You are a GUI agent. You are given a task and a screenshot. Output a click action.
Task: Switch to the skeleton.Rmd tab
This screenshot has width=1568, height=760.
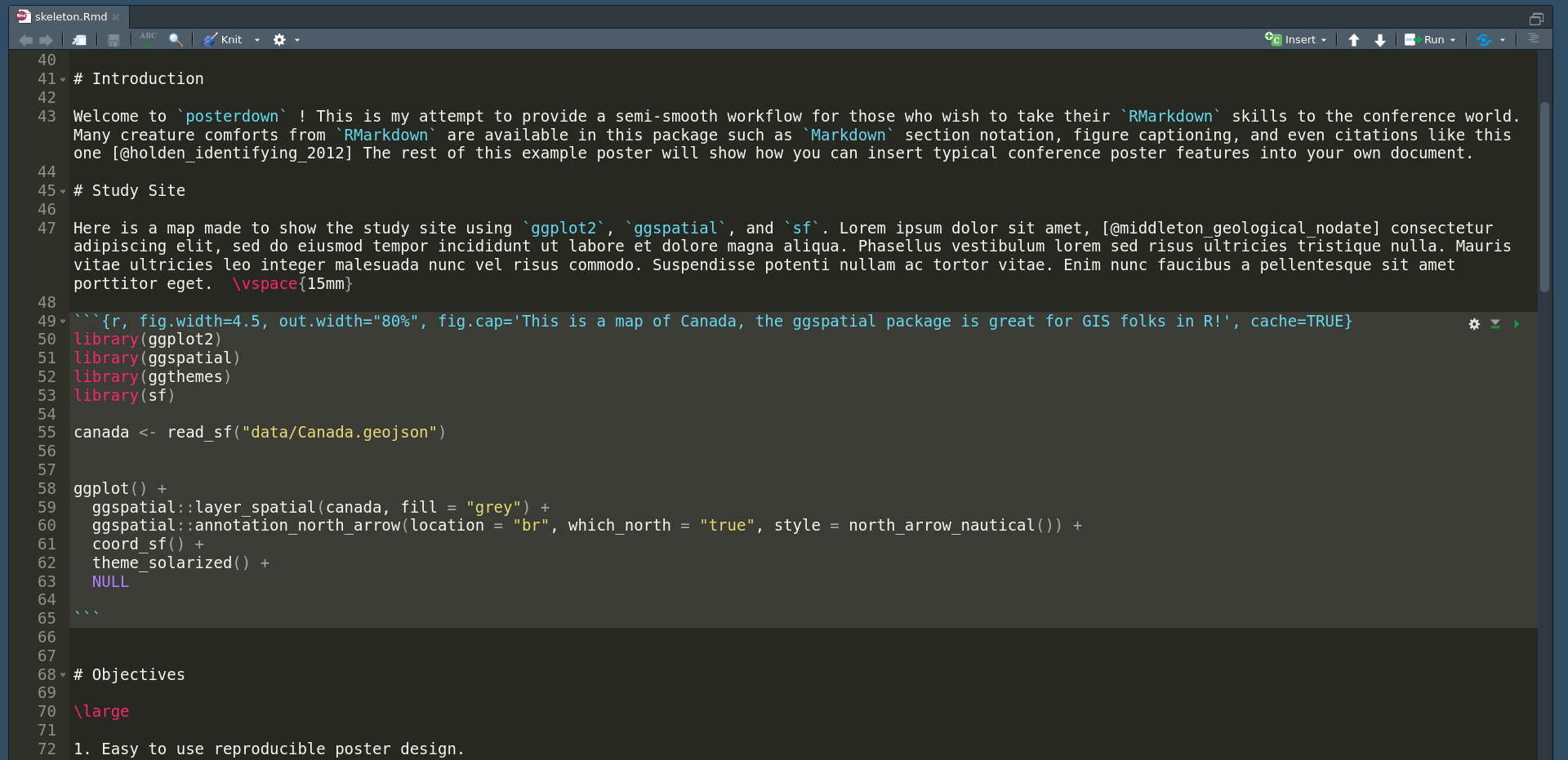70,16
